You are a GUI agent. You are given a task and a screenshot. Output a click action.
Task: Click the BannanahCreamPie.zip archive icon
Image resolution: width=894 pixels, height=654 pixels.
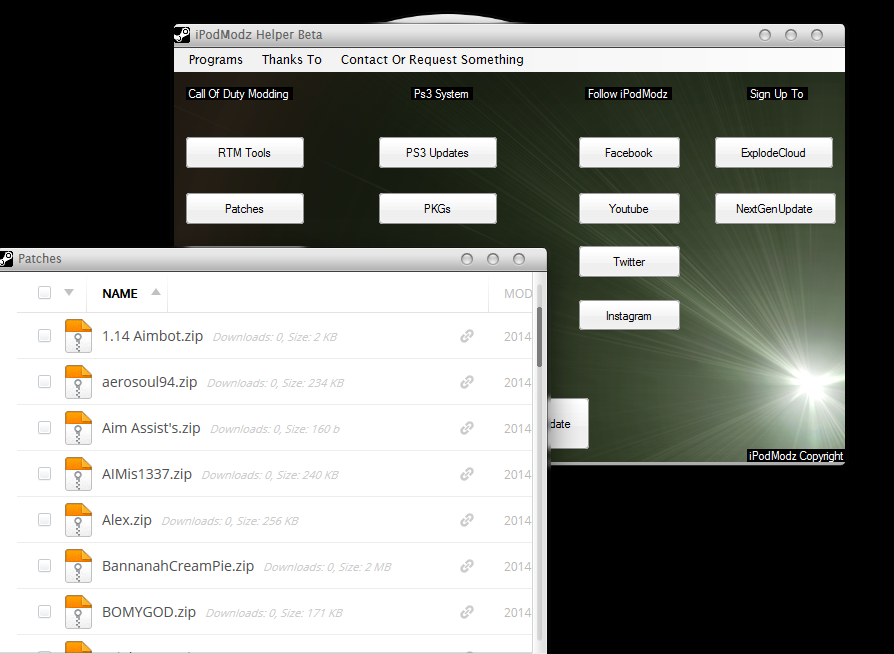(x=78, y=566)
